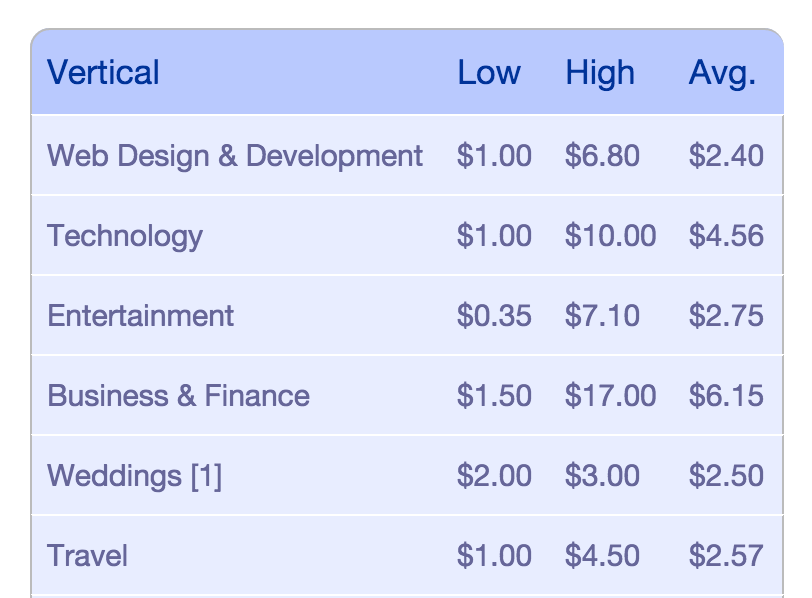Click the Low column header
This screenshot has height=598, width=812.
(489, 72)
